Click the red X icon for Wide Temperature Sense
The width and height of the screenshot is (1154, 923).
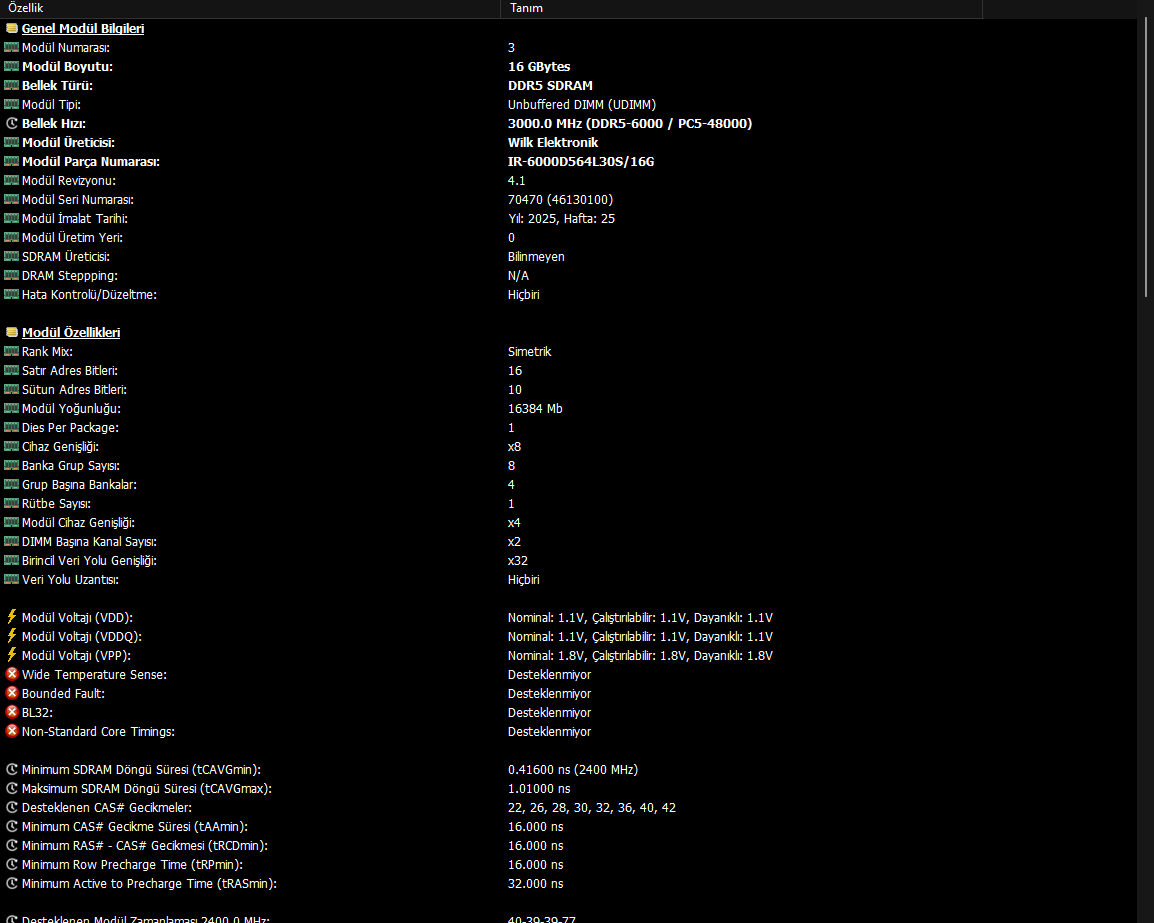[12, 674]
